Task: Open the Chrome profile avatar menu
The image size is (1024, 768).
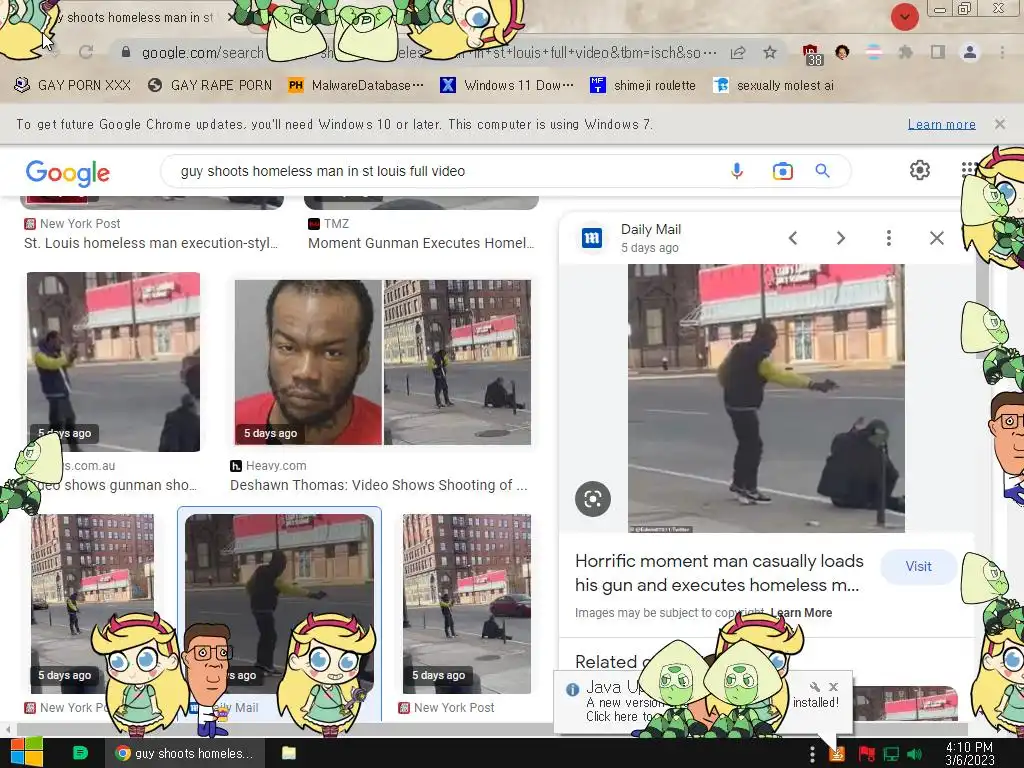Action: [970, 52]
